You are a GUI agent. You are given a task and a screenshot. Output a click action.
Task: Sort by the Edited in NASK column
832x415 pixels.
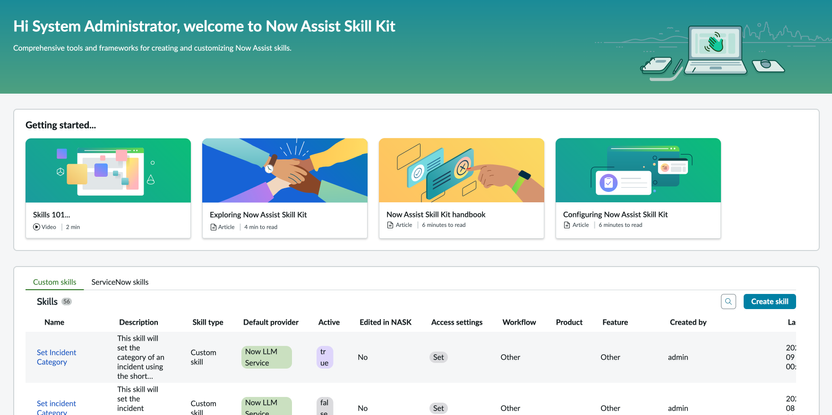pos(385,322)
